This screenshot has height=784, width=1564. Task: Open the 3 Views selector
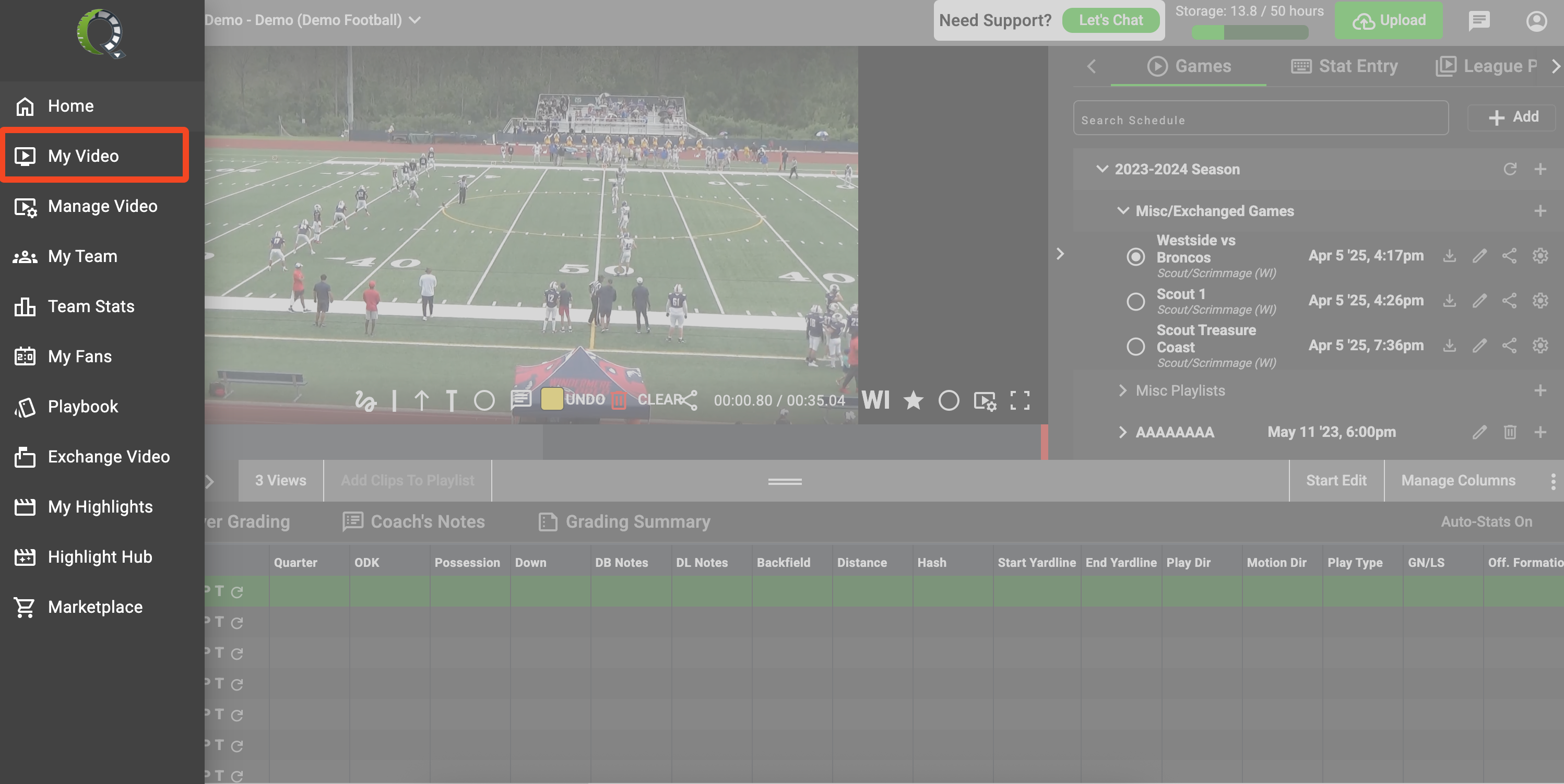tap(280, 480)
